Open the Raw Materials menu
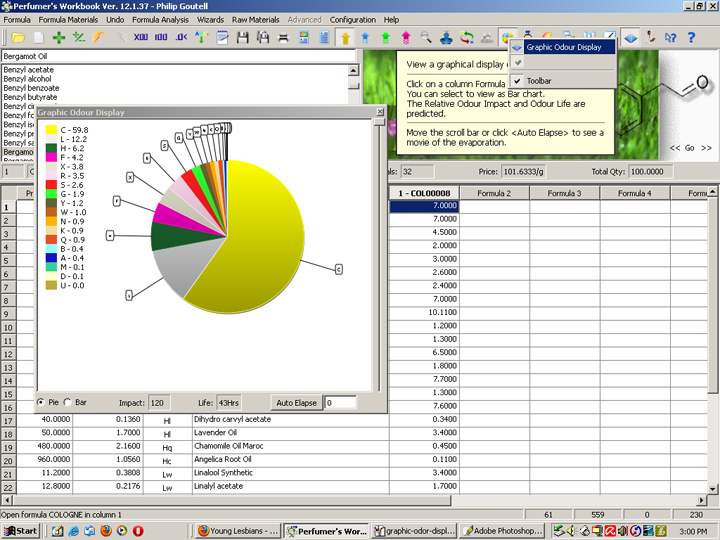This screenshot has width=720, height=540. click(x=255, y=20)
